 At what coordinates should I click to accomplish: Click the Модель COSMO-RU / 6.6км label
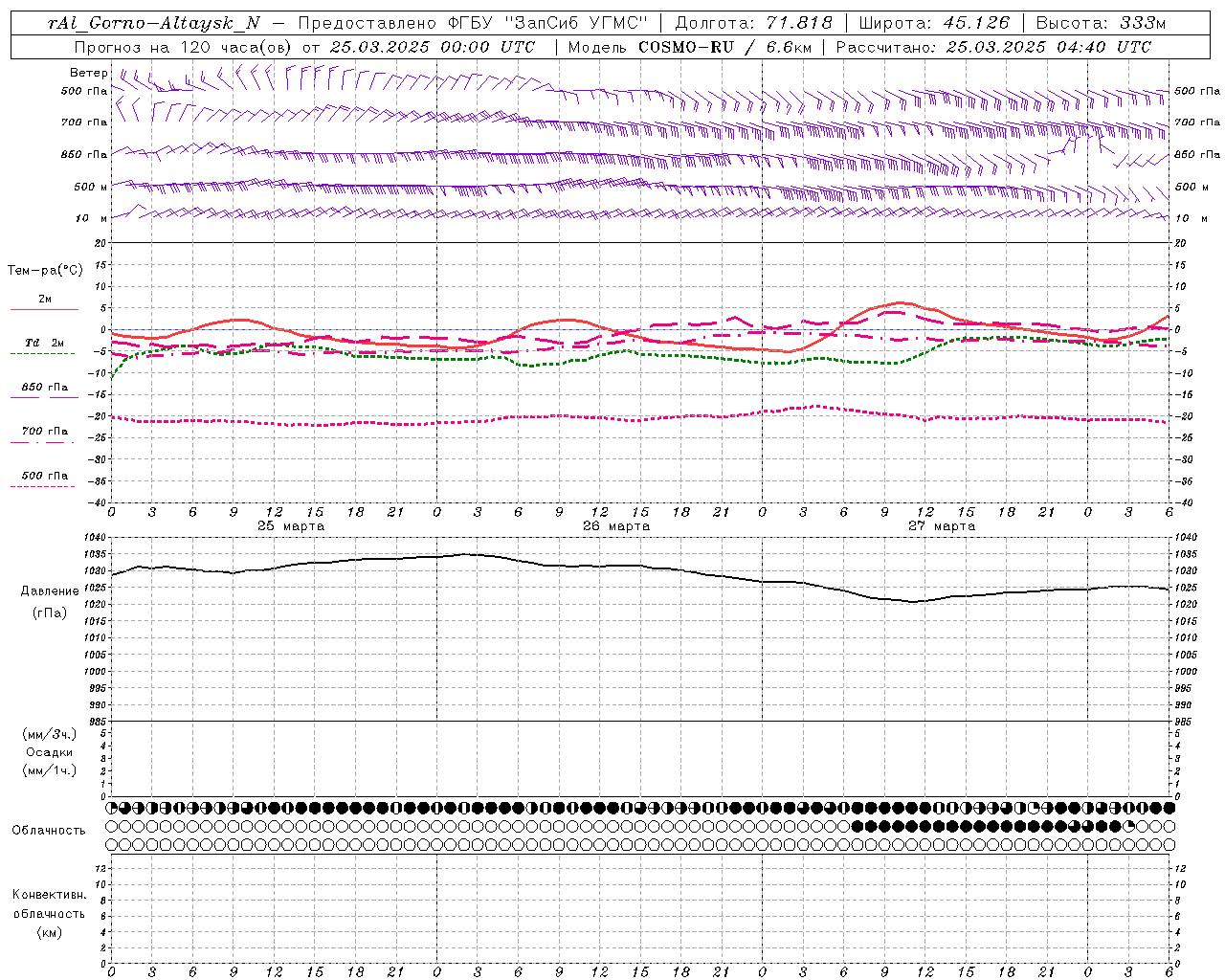click(x=689, y=47)
